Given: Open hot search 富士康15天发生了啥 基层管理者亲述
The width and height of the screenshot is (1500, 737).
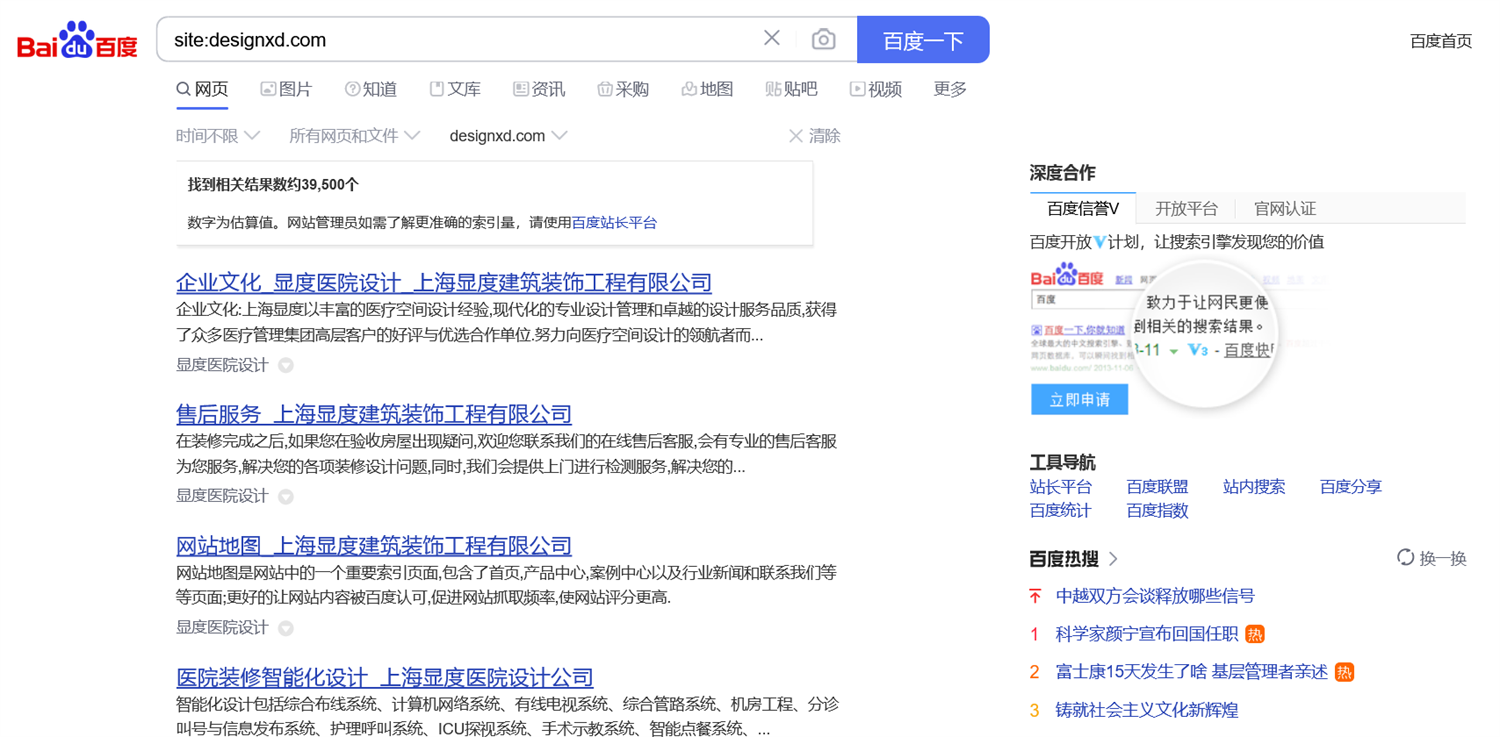Looking at the screenshot, I should pyautogui.click(x=1191, y=672).
